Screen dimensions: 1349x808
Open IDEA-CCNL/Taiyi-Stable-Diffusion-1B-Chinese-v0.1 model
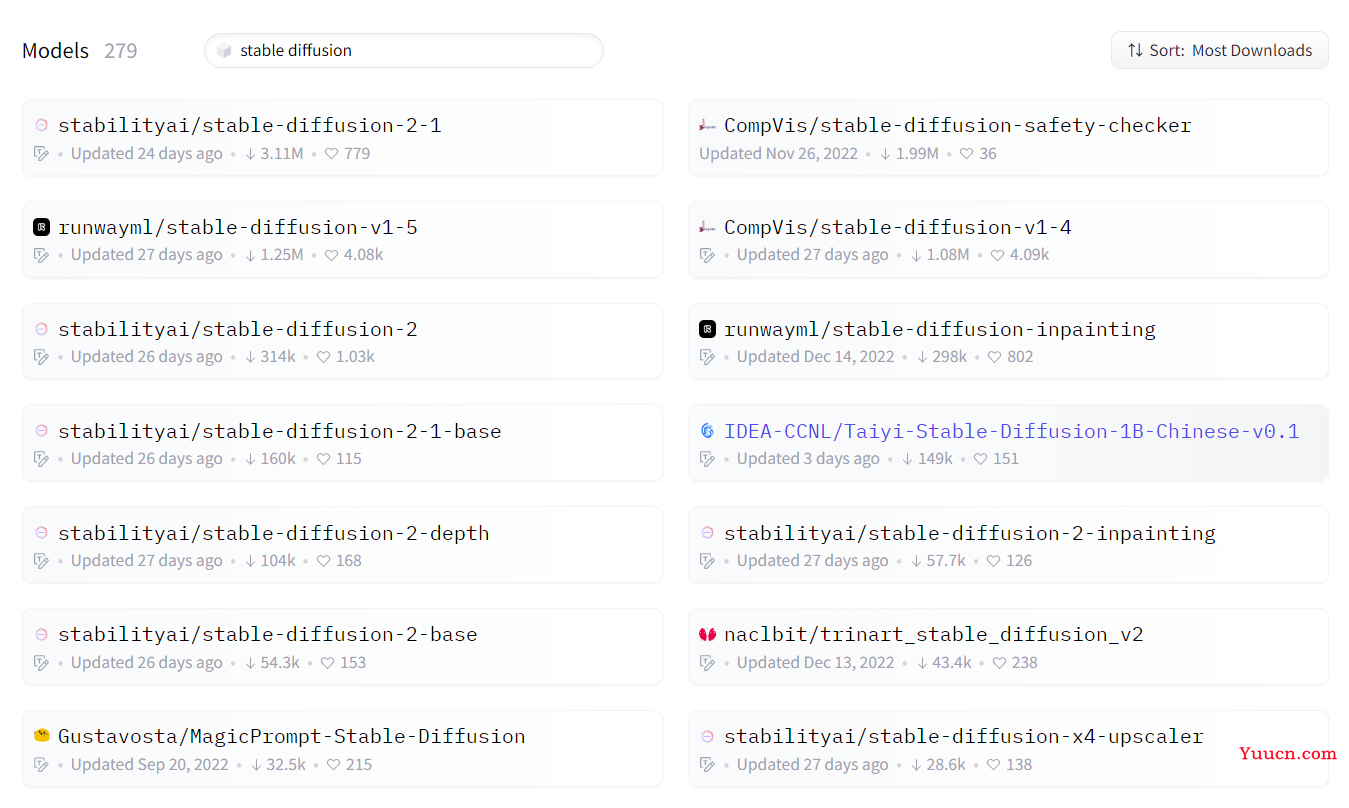[1008, 443]
